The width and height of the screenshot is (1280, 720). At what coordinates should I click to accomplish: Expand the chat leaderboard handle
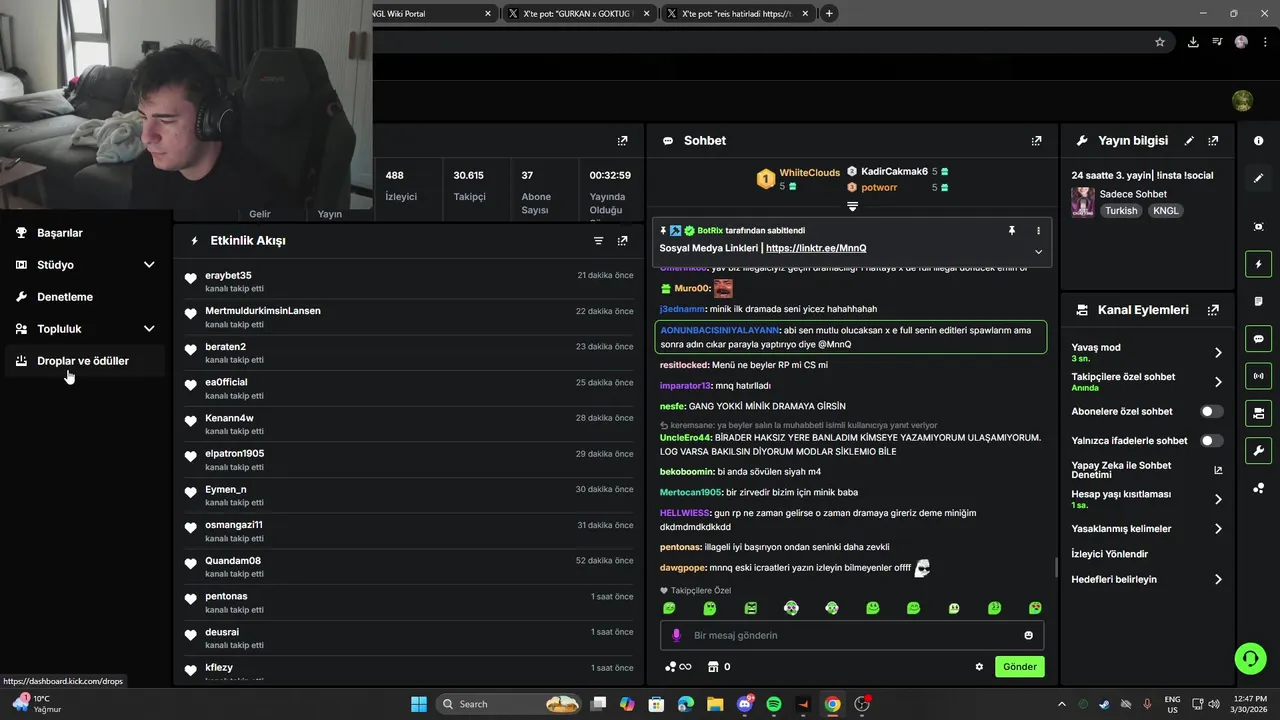click(x=852, y=206)
